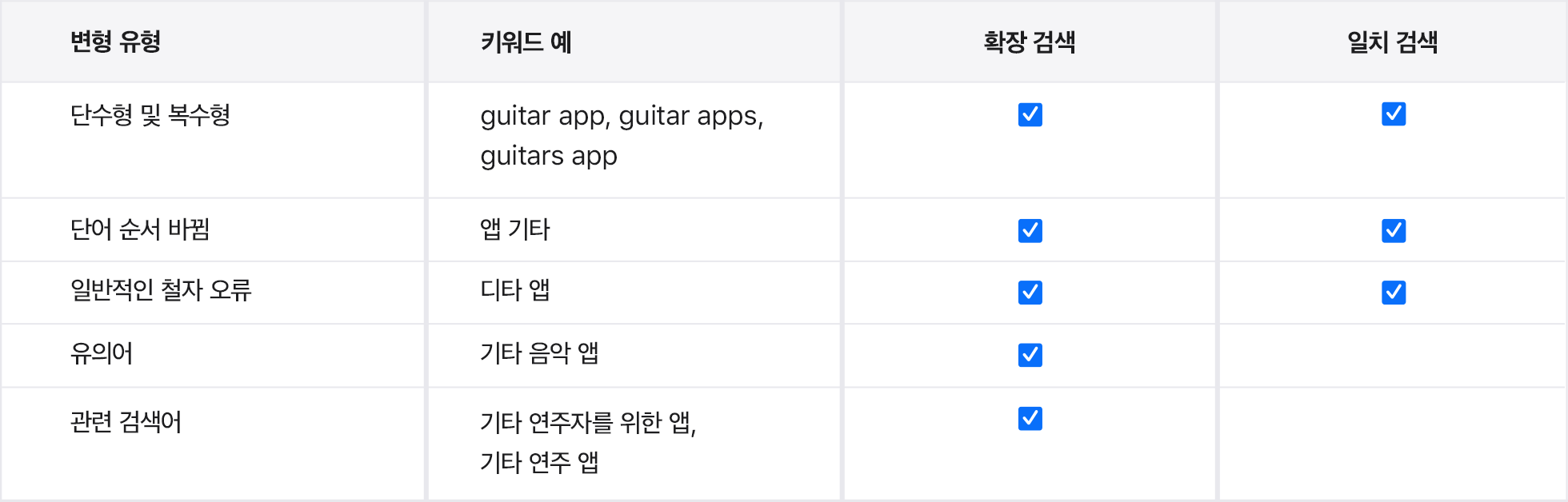
Task: Click the 변형 유형 column header
Action: click(116, 42)
